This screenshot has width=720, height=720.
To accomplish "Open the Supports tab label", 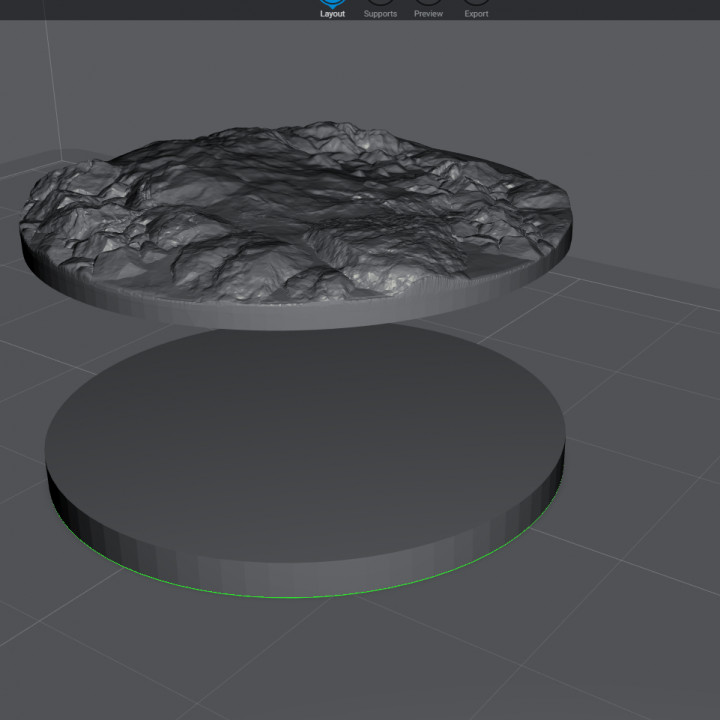I will [x=380, y=14].
